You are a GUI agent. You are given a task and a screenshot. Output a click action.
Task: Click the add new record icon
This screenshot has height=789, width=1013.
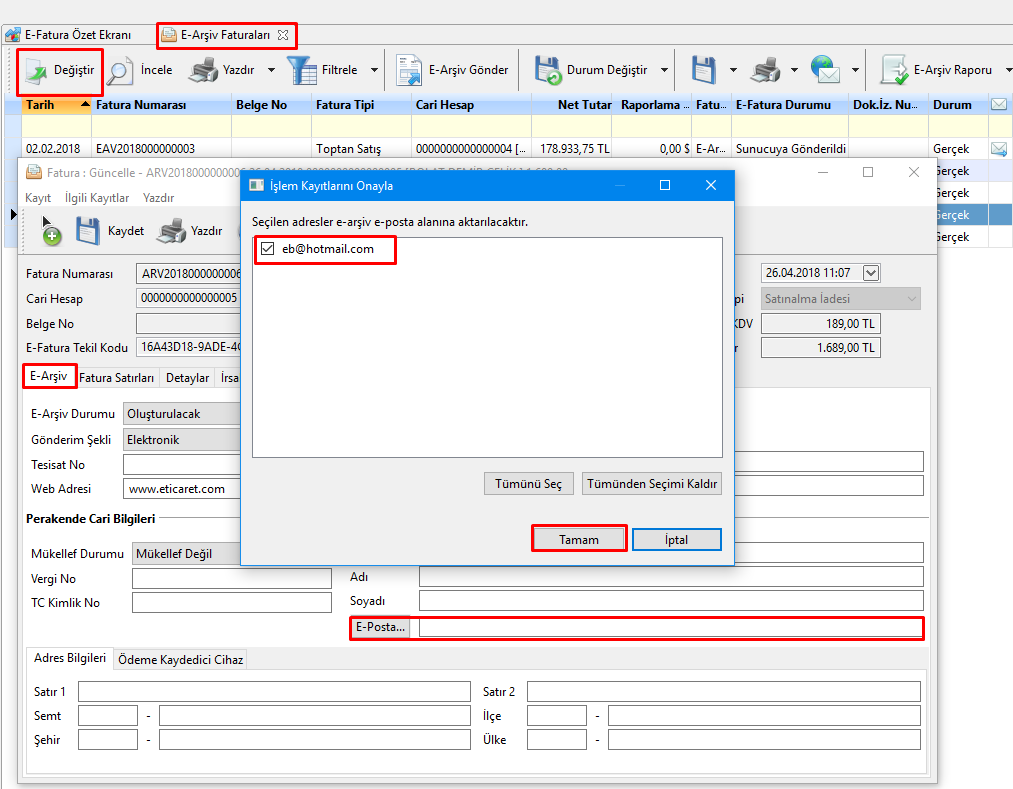(50, 233)
